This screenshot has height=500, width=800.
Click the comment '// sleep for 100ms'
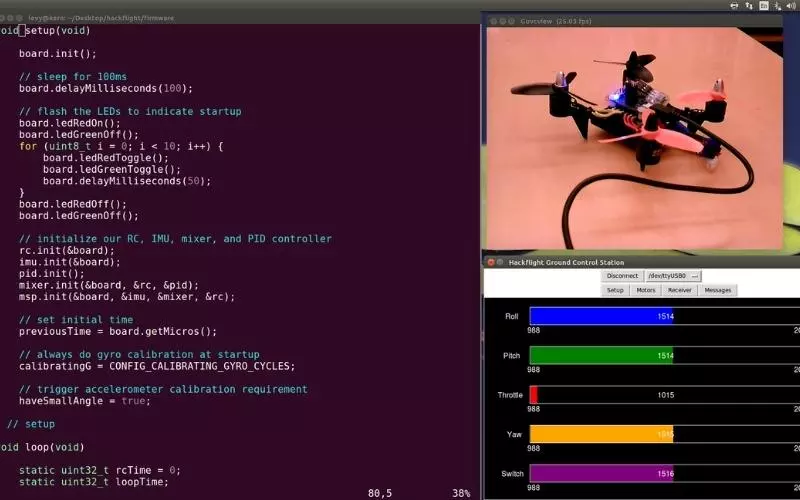(73, 77)
